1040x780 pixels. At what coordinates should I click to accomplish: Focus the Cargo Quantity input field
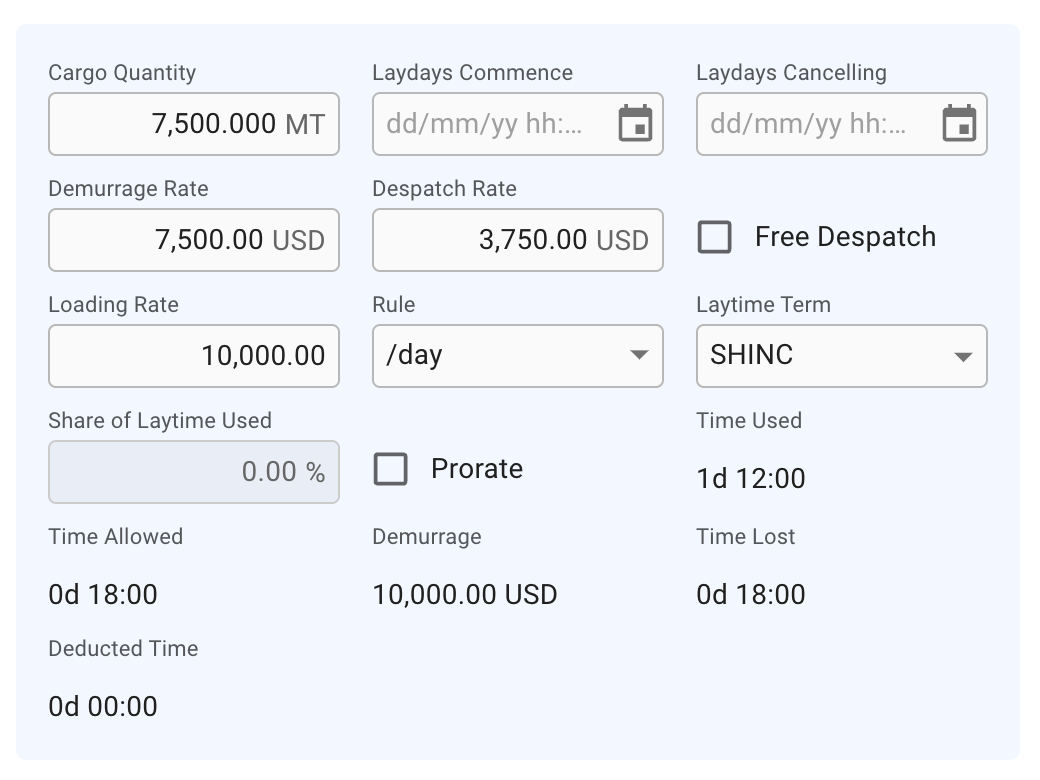(193, 124)
